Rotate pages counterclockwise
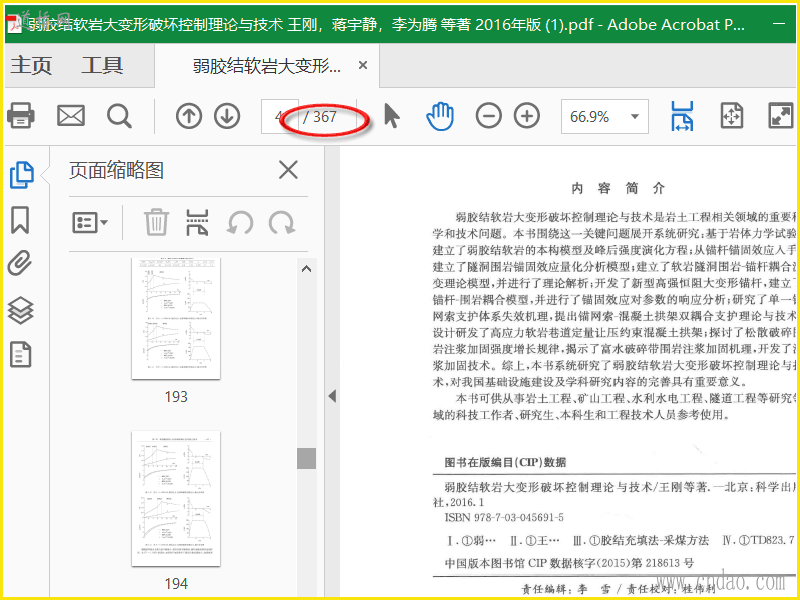 (x=240, y=223)
